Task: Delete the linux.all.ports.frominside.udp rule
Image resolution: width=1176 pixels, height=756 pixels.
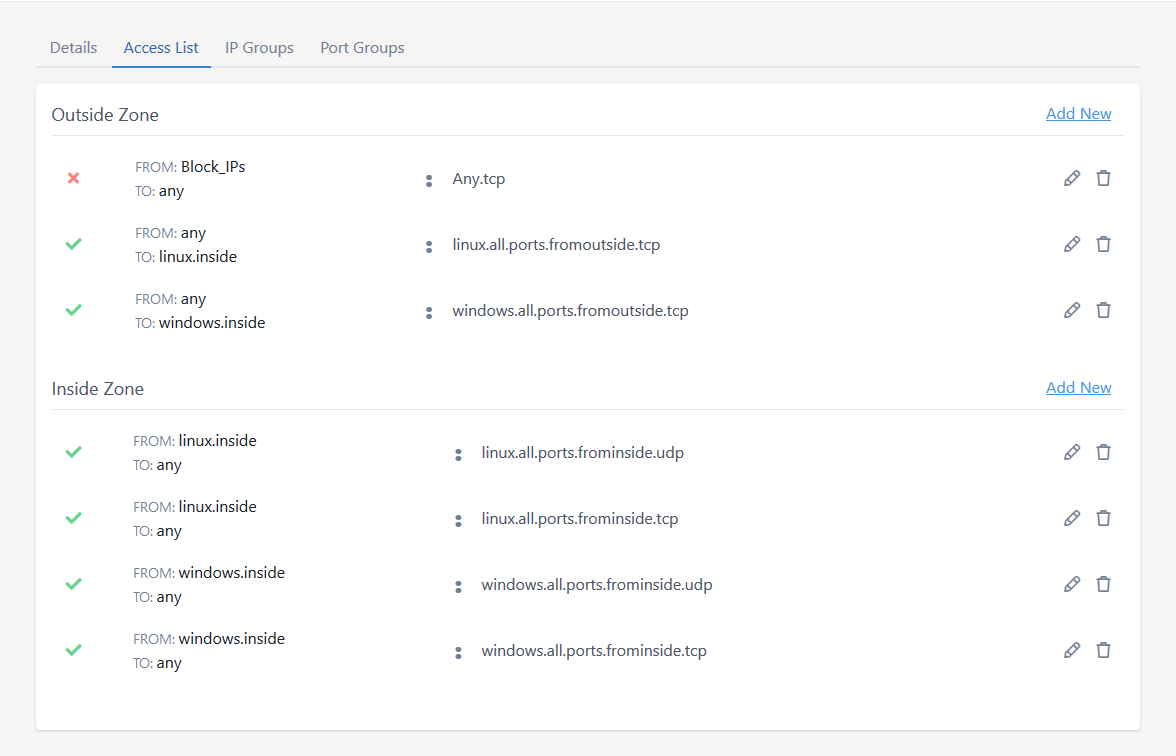Action: (x=1103, y=452)
